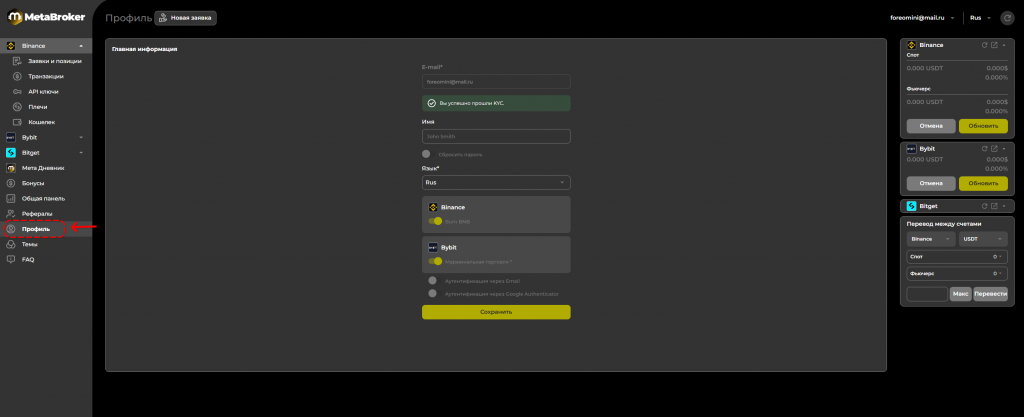Click the Плечи sidebar icon
This screenshot has height=417, width=1024.
tap(17, 107)
